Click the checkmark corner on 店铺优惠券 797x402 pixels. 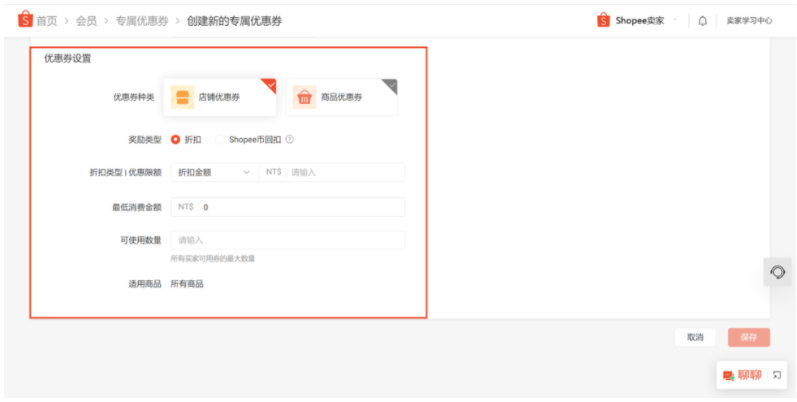coord(270,85)
